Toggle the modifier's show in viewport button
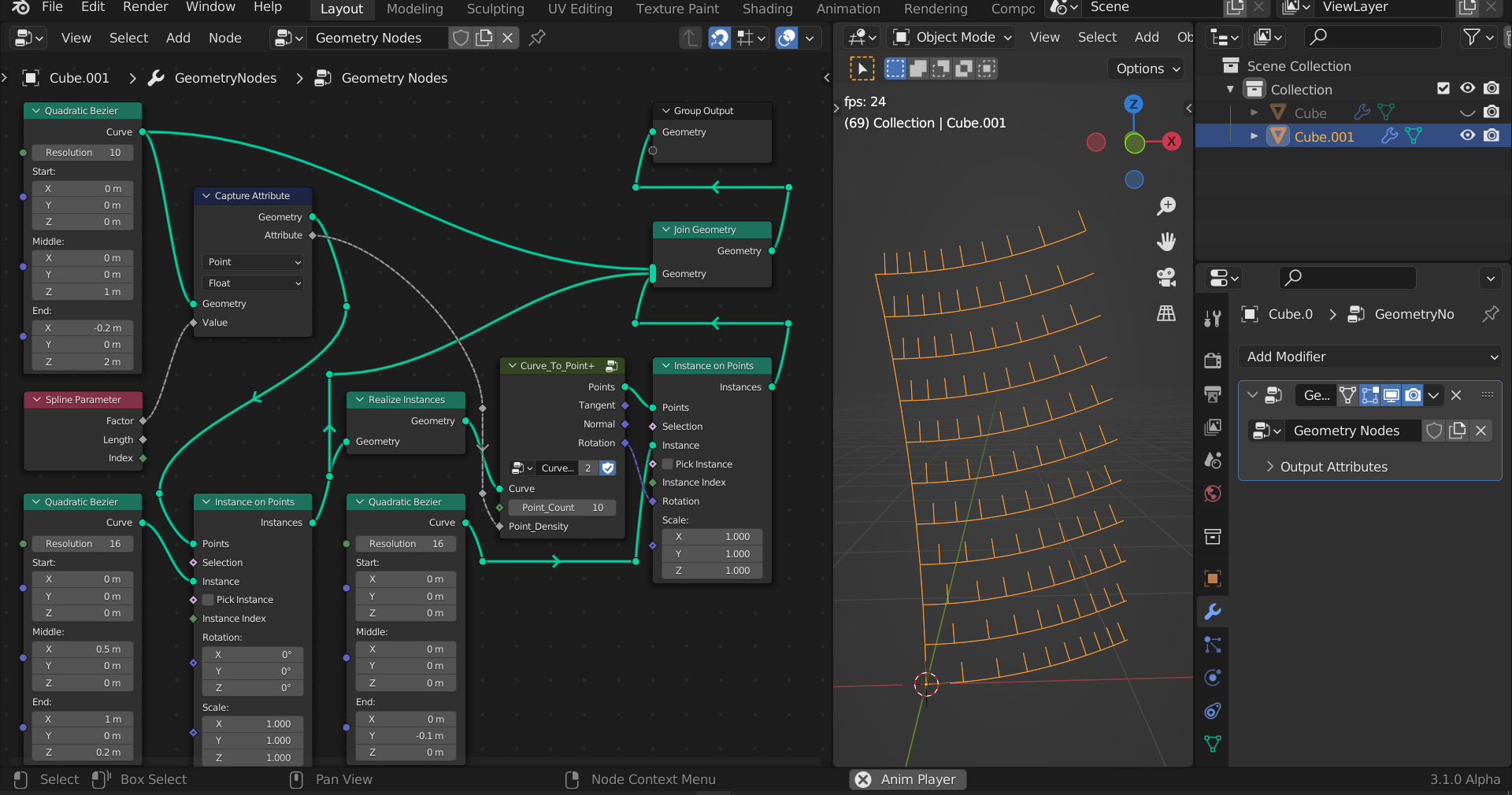The image size is (1512, 795). click(1392, 395)
